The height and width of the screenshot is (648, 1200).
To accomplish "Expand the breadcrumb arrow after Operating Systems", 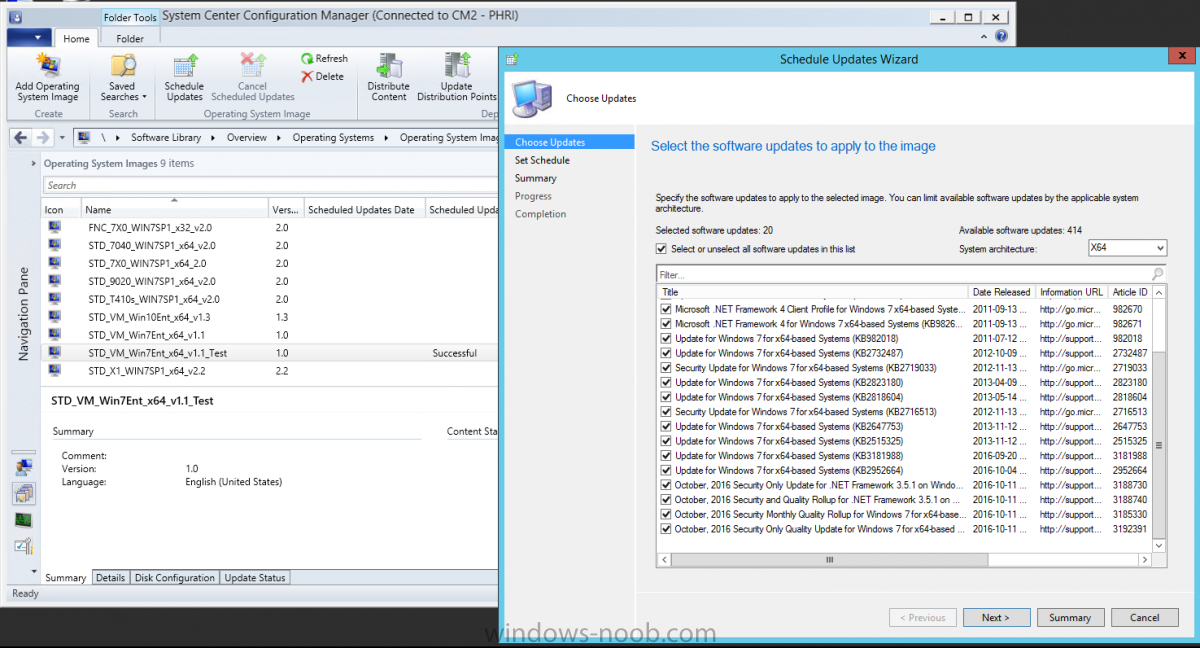I will [387, 138].
